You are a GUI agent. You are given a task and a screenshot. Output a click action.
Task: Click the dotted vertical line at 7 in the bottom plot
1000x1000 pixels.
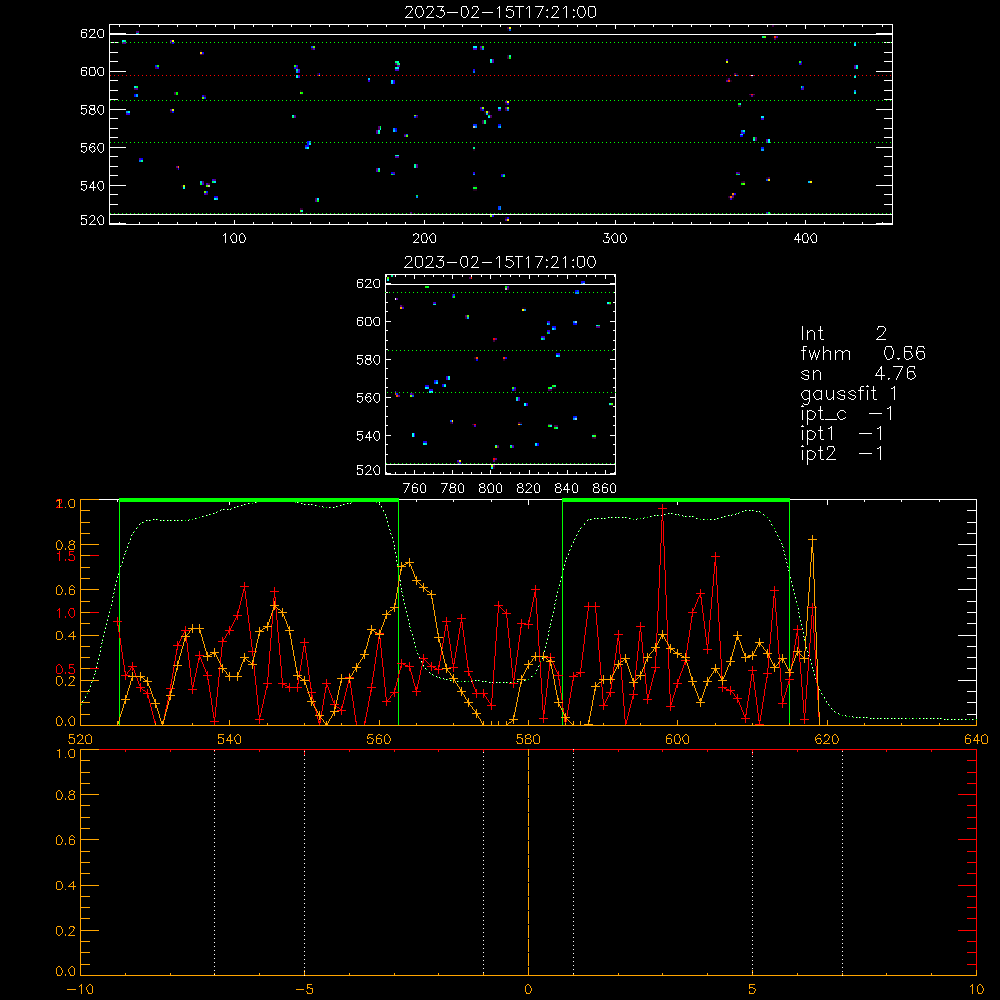click(842, 863)
